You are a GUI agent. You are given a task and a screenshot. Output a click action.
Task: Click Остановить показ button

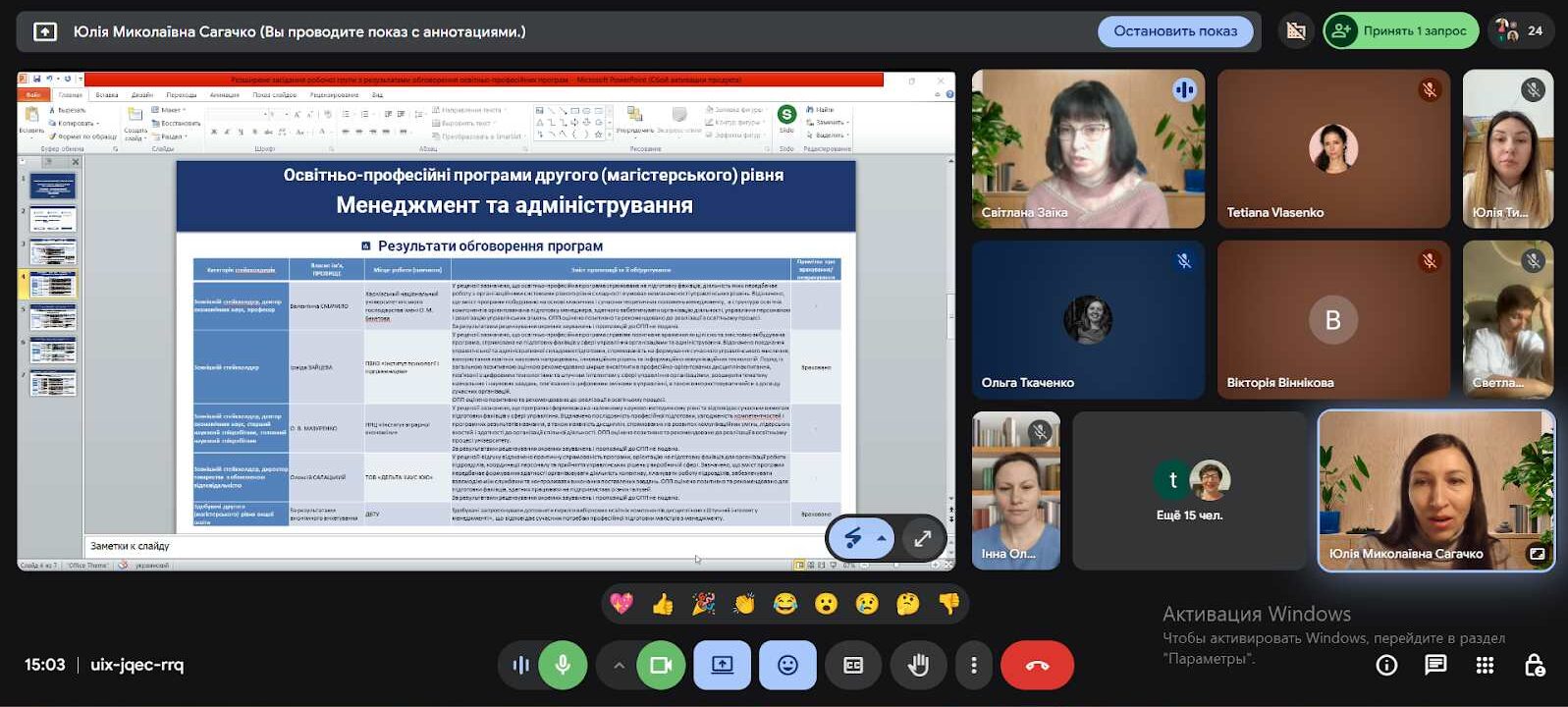point(1175,31)
